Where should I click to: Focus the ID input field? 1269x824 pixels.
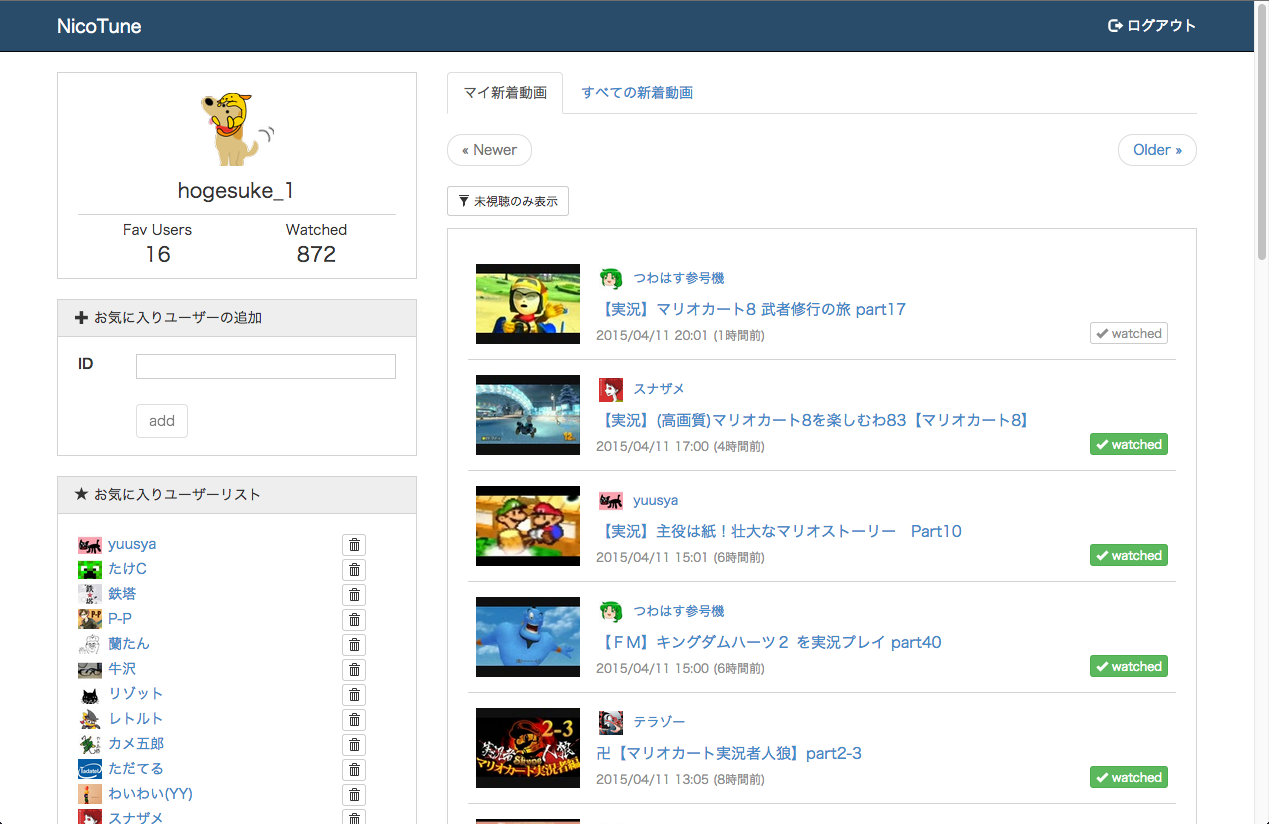coord(266,367)
